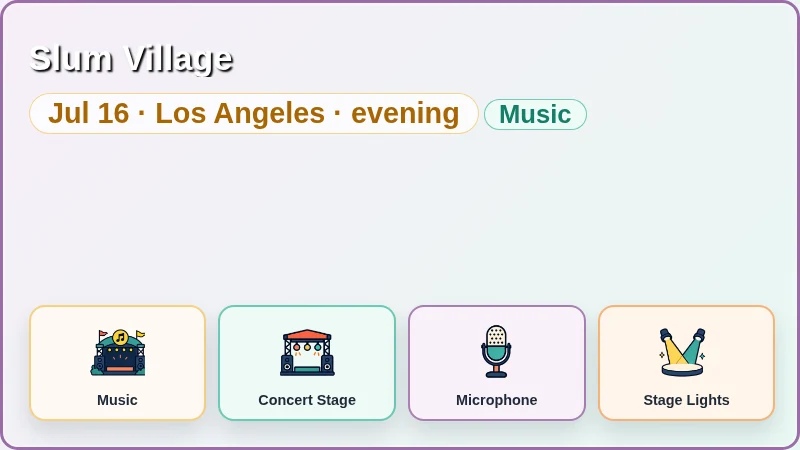Viewport: 800px width, 450px height.
Task: Click the round platform under the spotlights
Action: click(683, 370)
